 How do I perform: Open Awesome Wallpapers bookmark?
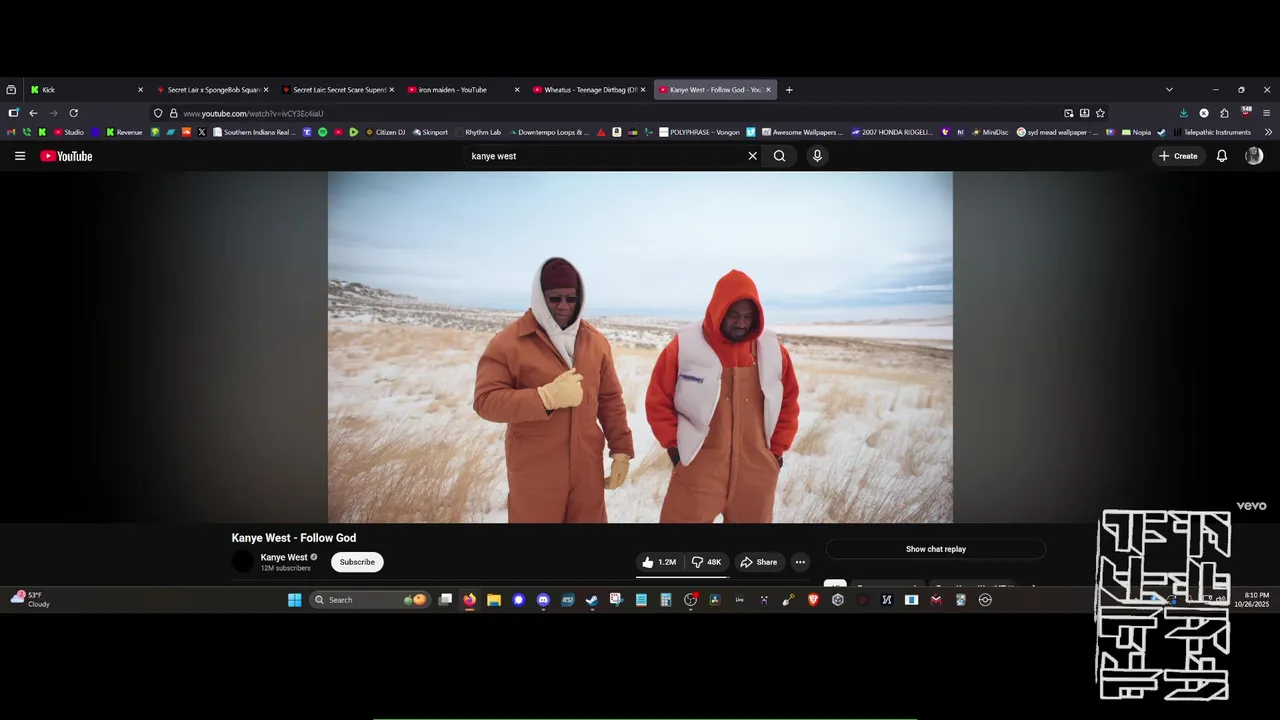pyautogui.click(x=802, y=132)
